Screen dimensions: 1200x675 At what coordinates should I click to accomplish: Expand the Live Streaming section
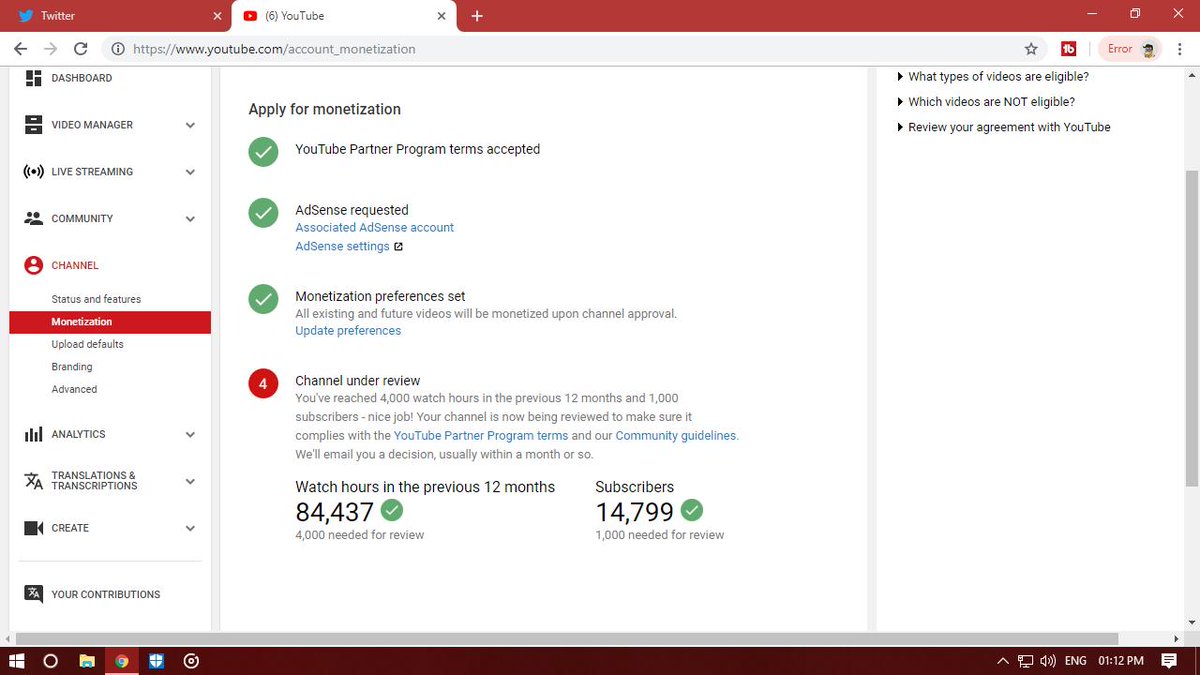(190, 172)
